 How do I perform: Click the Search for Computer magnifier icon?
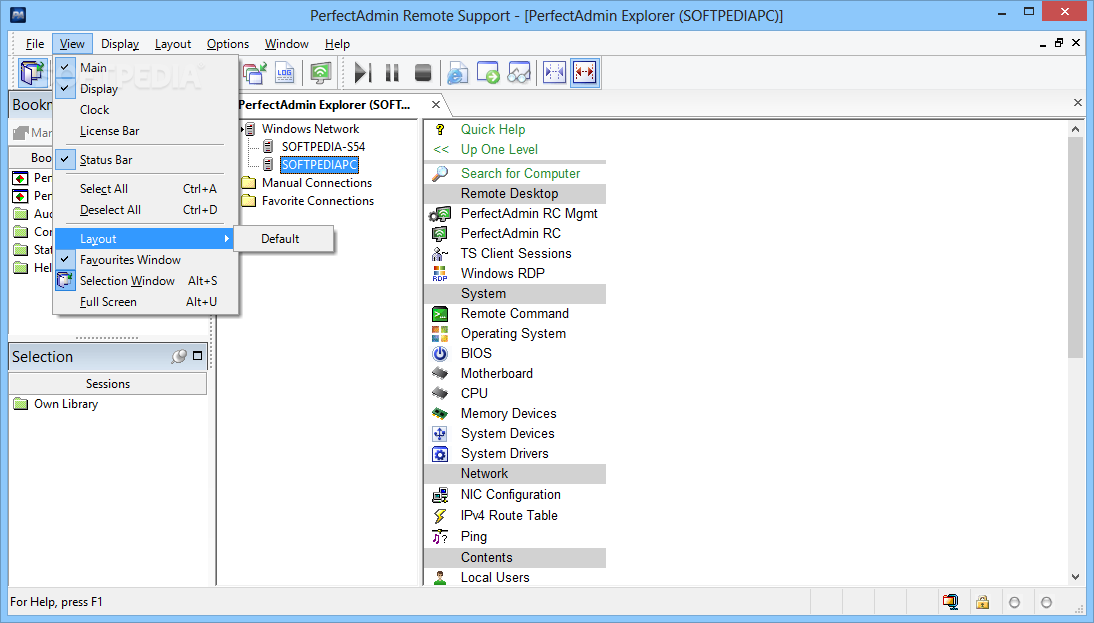440,173
